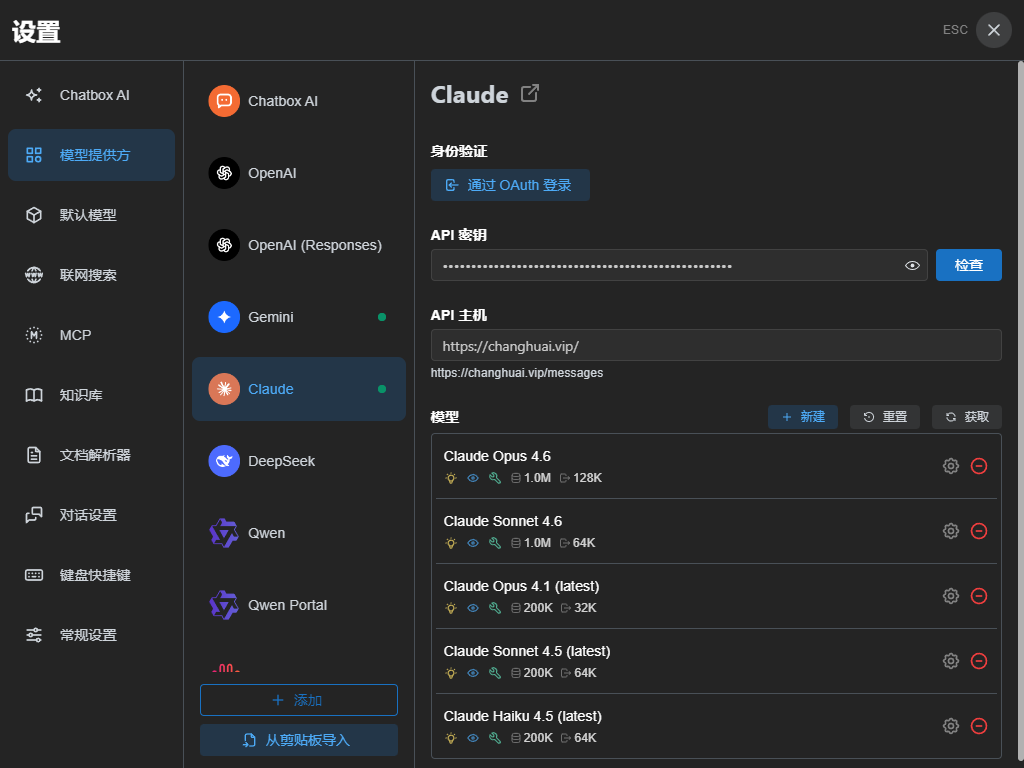The height and width of the screenshot is (768, 1024).
Task: Select the DeepSeek provider
Action: tap(298, 461)
